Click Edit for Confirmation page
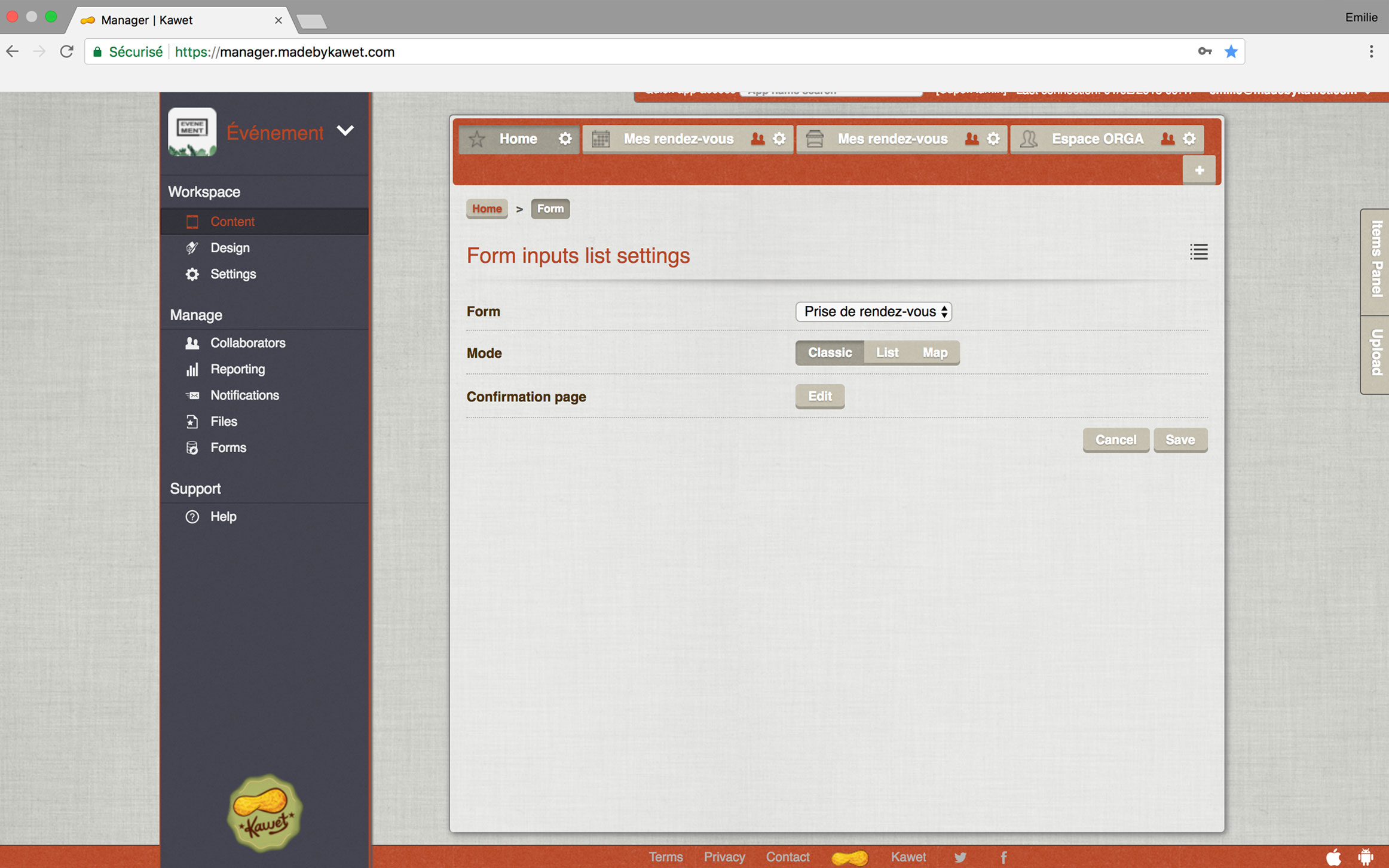The height and width of the screenshot is (868, 1389). click(x=819, y=396)
